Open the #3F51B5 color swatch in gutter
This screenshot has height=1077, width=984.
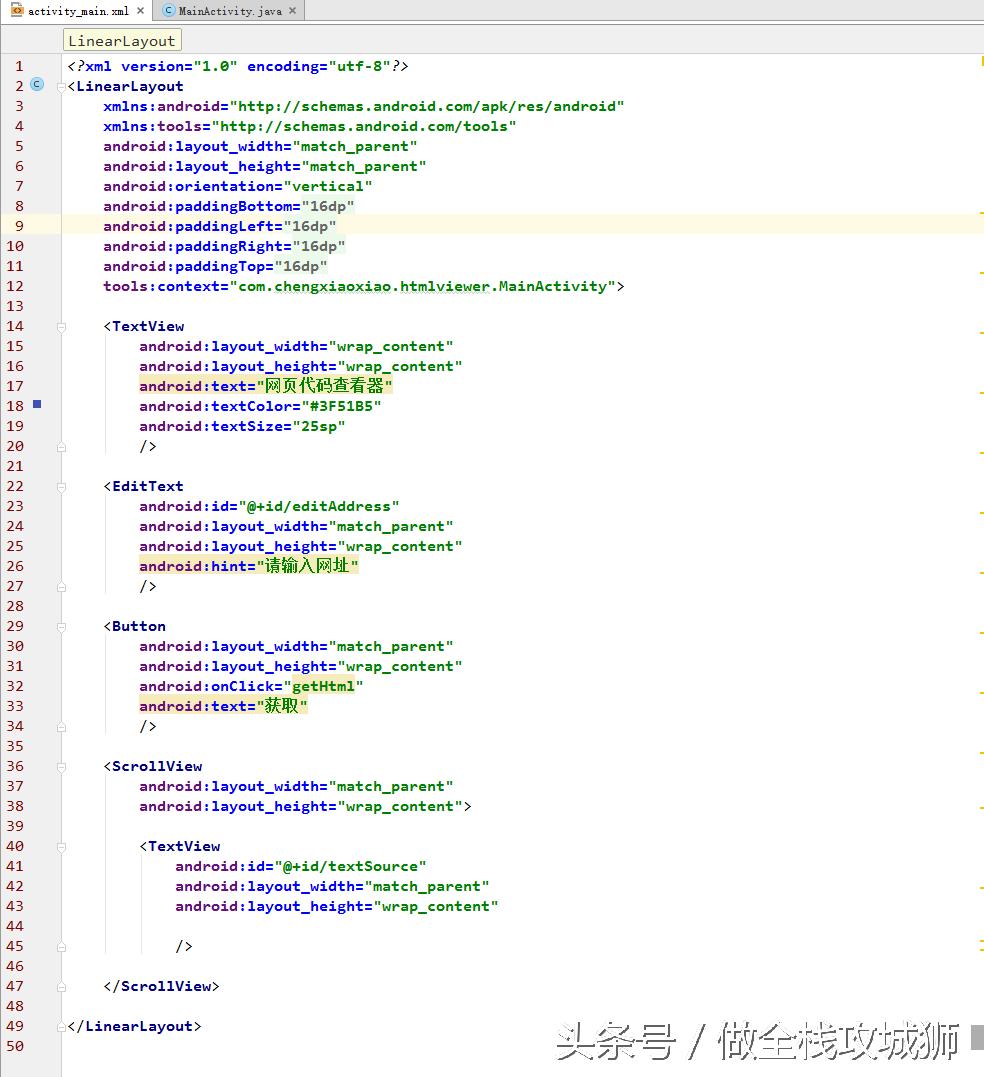coord(37,405)
